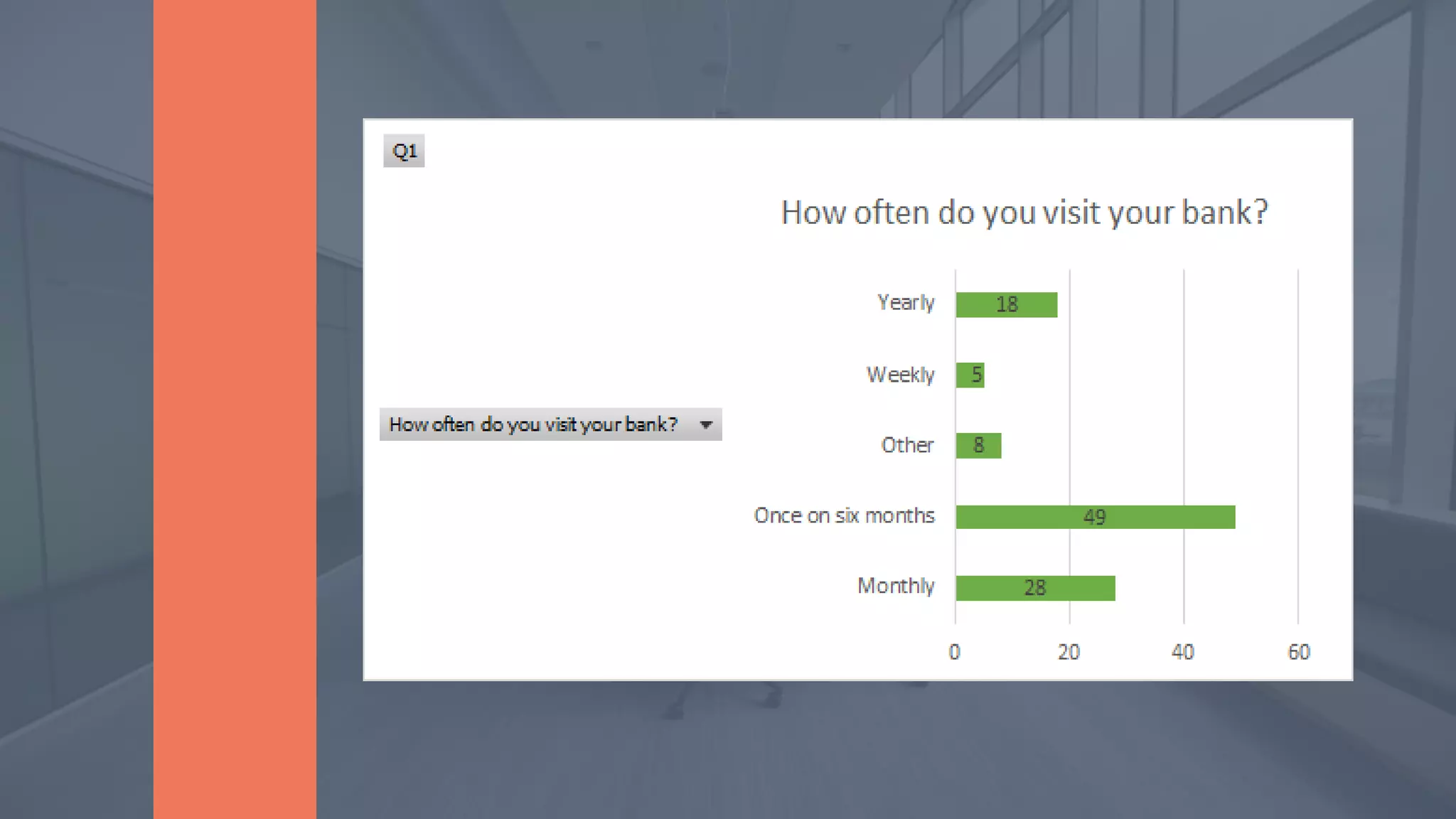Click the 'How often do you visit your bank?' field button label
1456x819 pixels.
533,424
